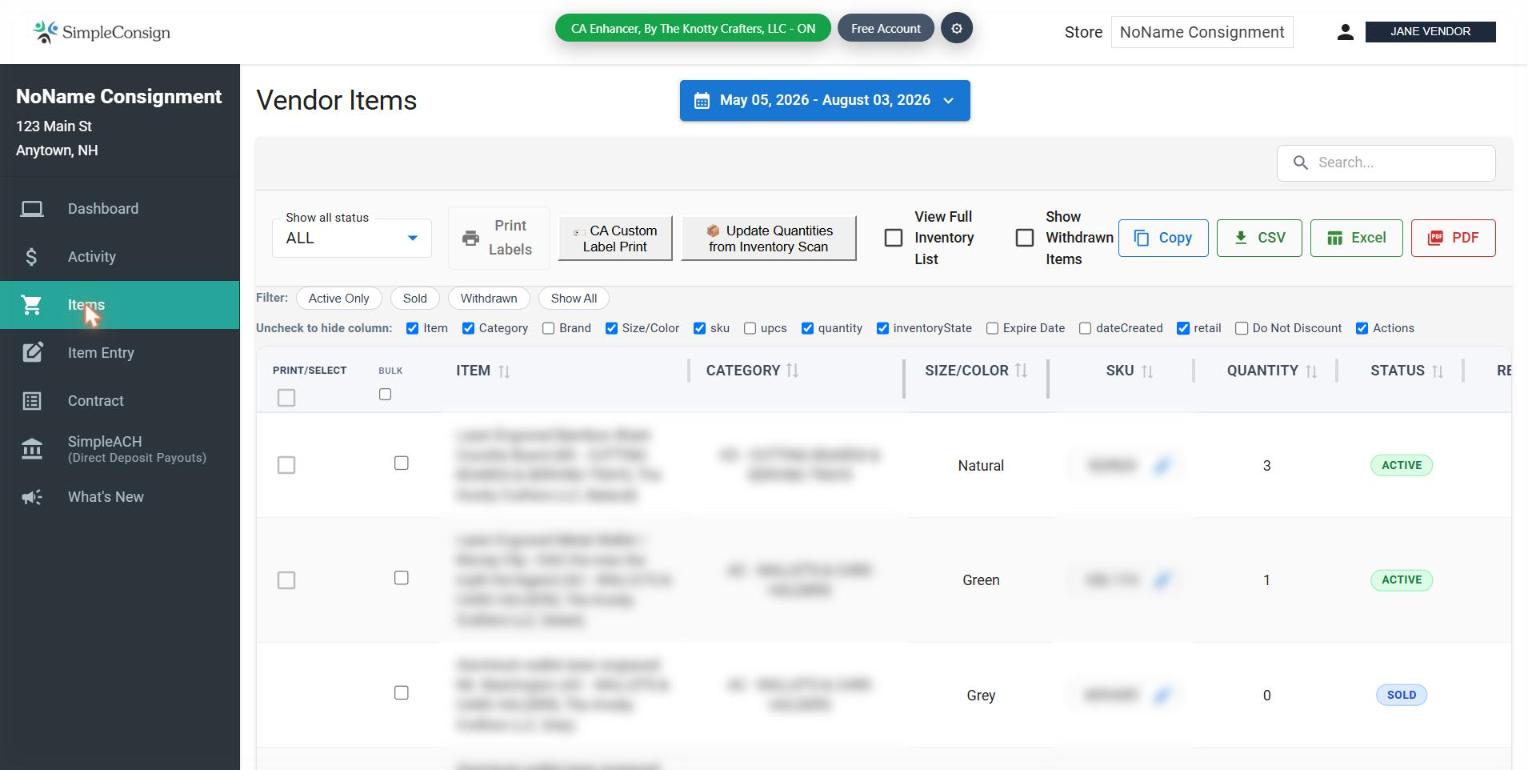
Task: Click the Print Labels button
Action: coord(499,238)
